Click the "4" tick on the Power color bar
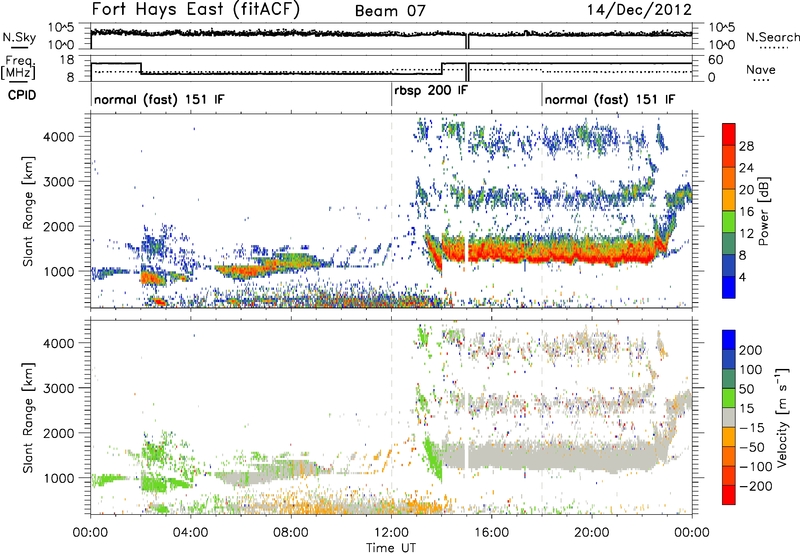The image size is (800, 554). coord(743,277)
